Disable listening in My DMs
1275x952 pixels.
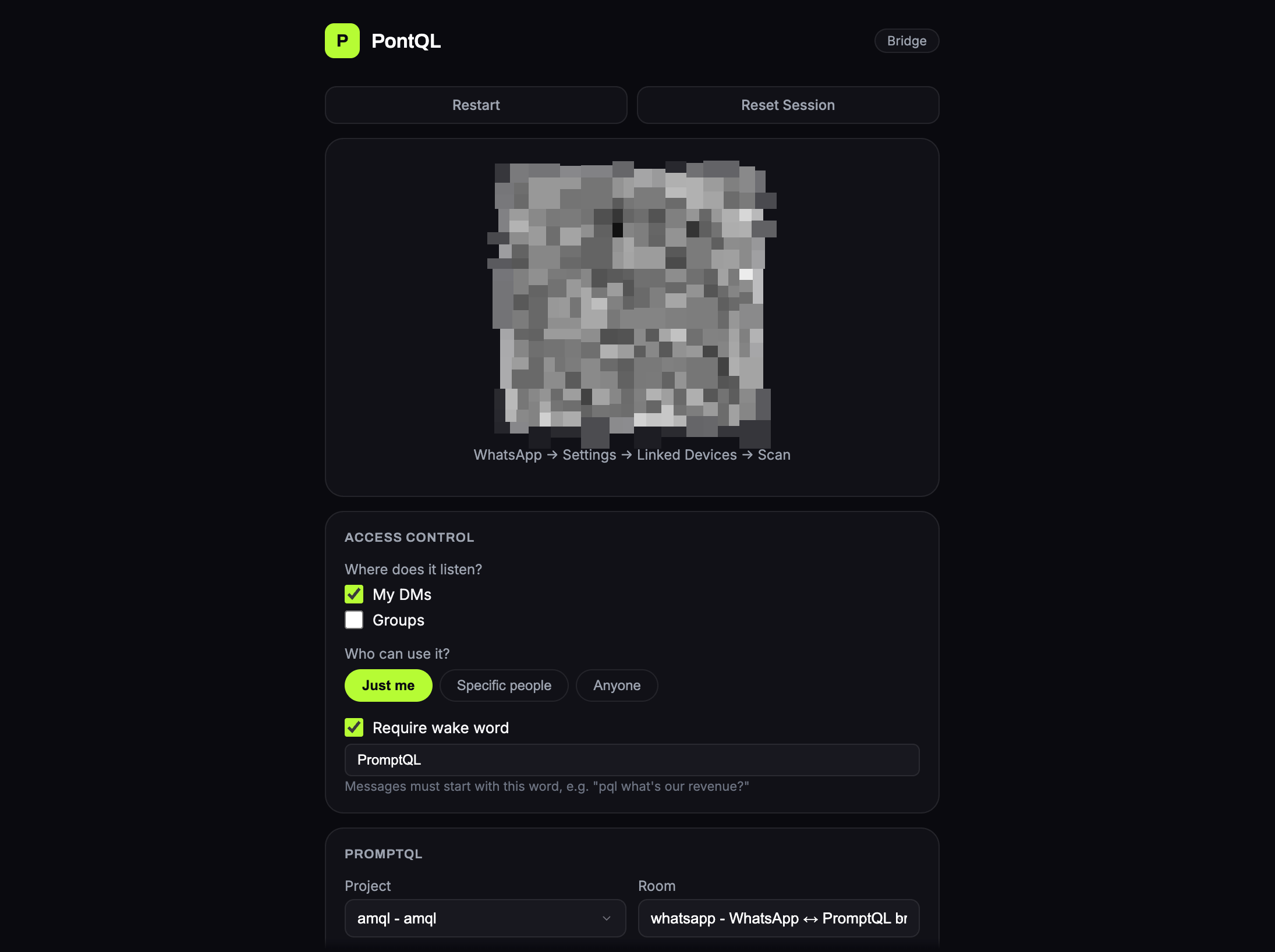point(354,594)
